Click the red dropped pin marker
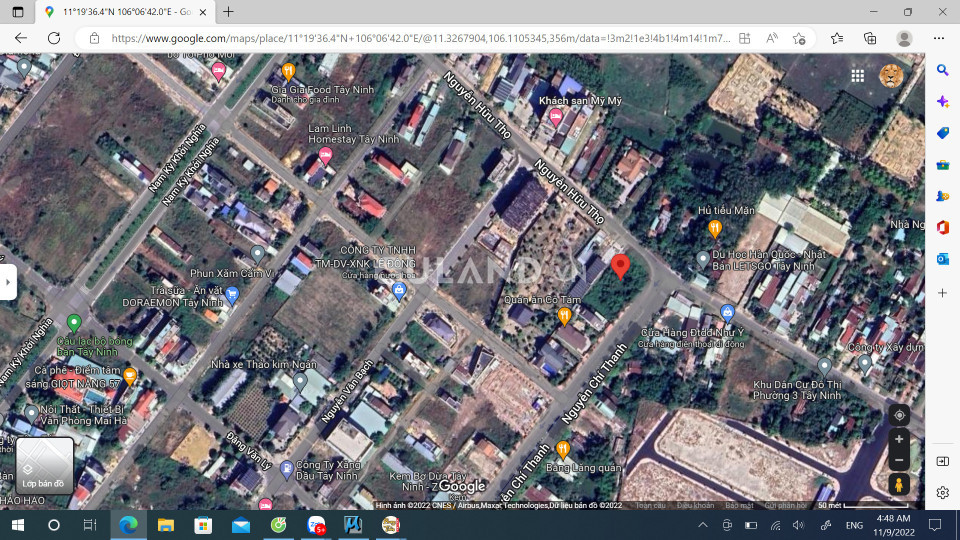This screenshot has height=540, width=960. [620, 267]
